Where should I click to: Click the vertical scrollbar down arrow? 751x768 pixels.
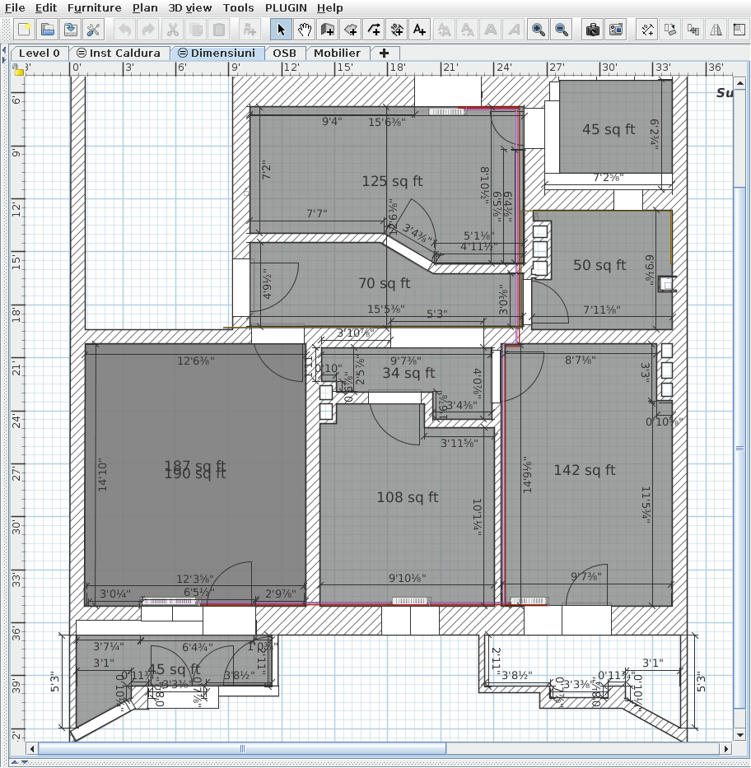pos(740,735)
